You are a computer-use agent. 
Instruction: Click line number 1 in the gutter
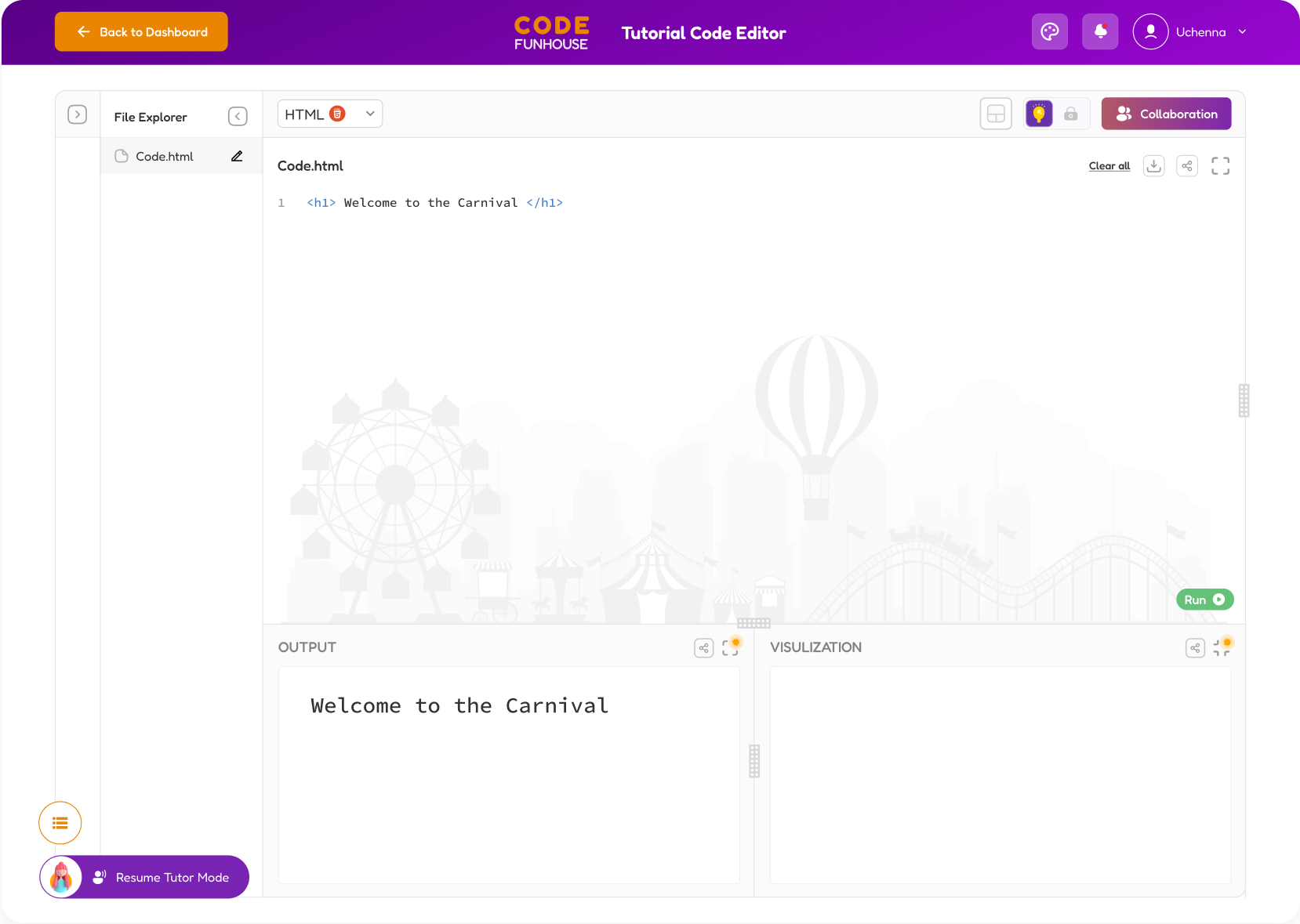pyautogui.click(x=281, y=203)
